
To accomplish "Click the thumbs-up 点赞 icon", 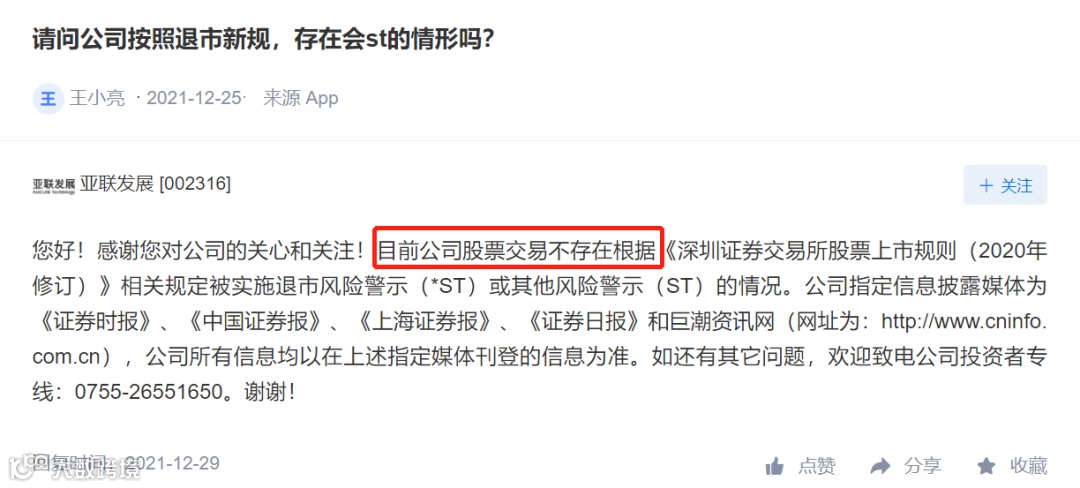I will [x=775, y=467].
